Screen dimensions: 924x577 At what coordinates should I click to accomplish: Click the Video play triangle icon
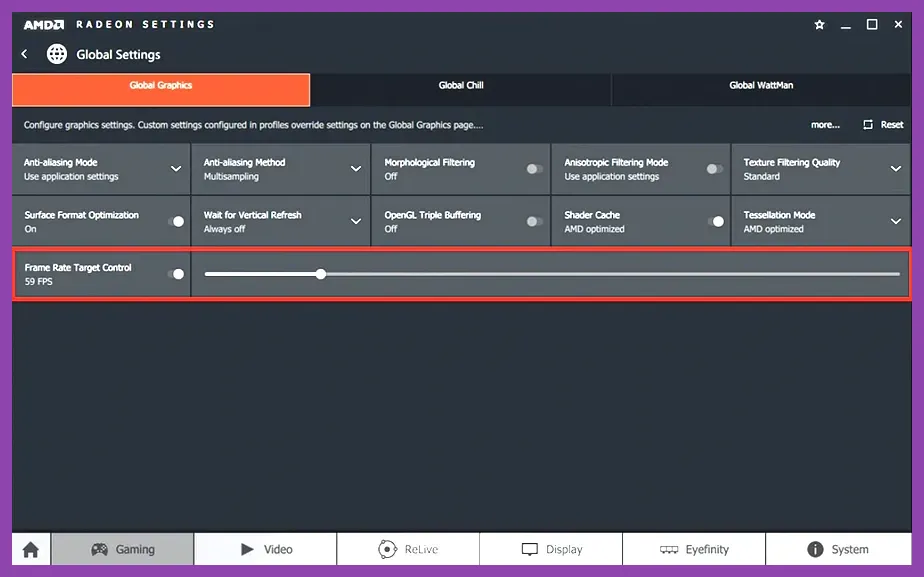(x=248, y=549)
